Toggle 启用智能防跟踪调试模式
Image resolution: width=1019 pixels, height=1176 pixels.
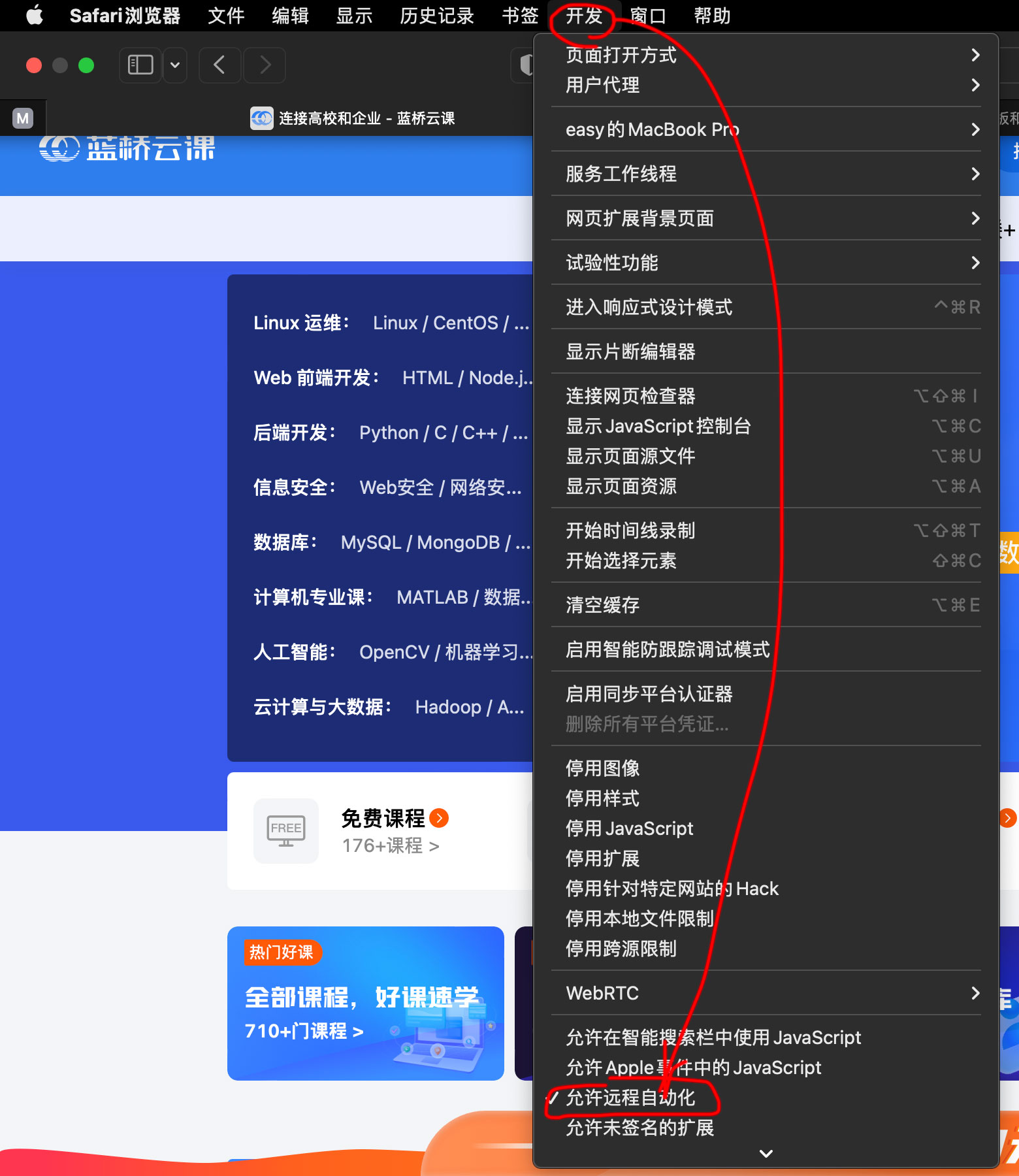[766, 649]
